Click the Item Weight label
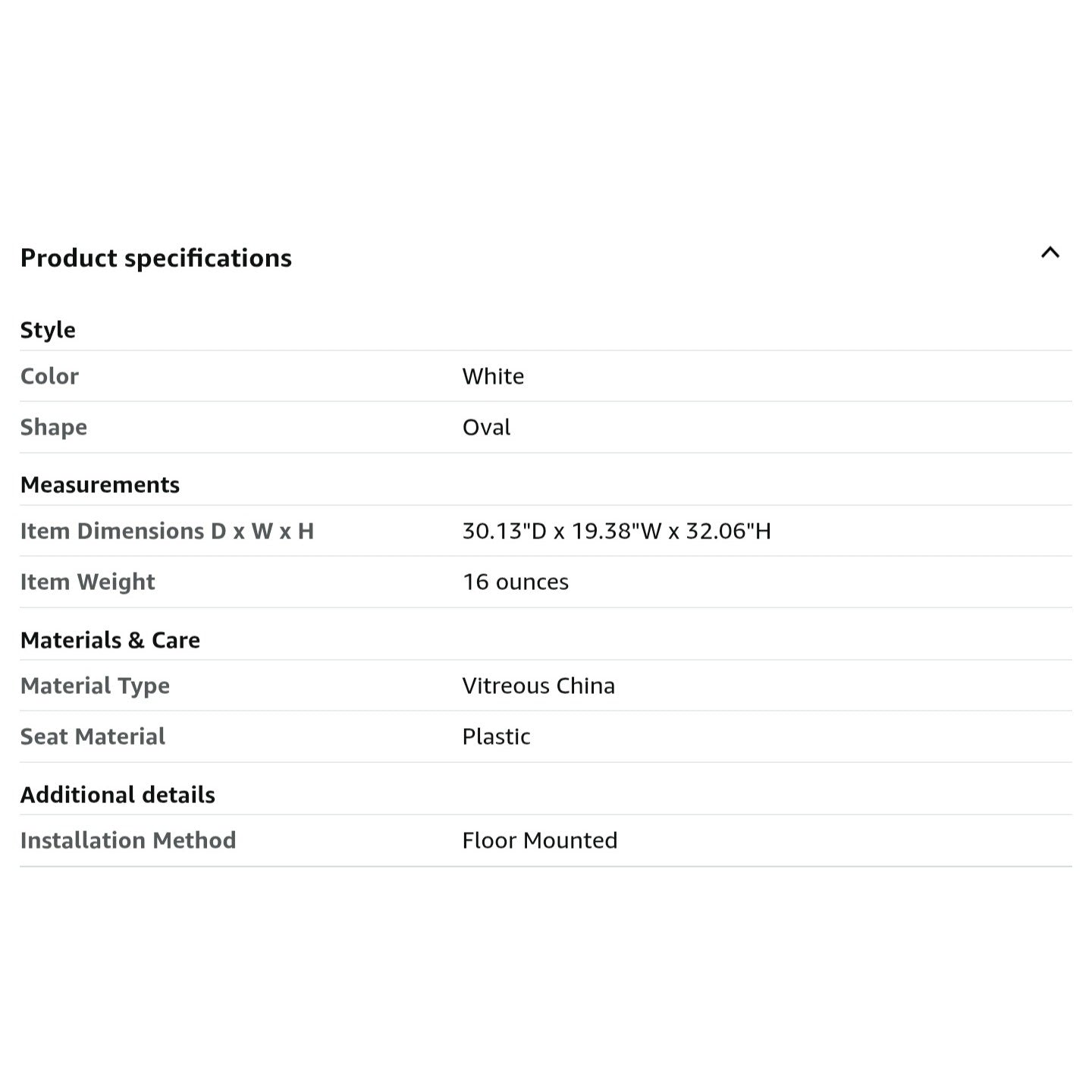Screen dimensions: 1092x1092 click(87, 582)
